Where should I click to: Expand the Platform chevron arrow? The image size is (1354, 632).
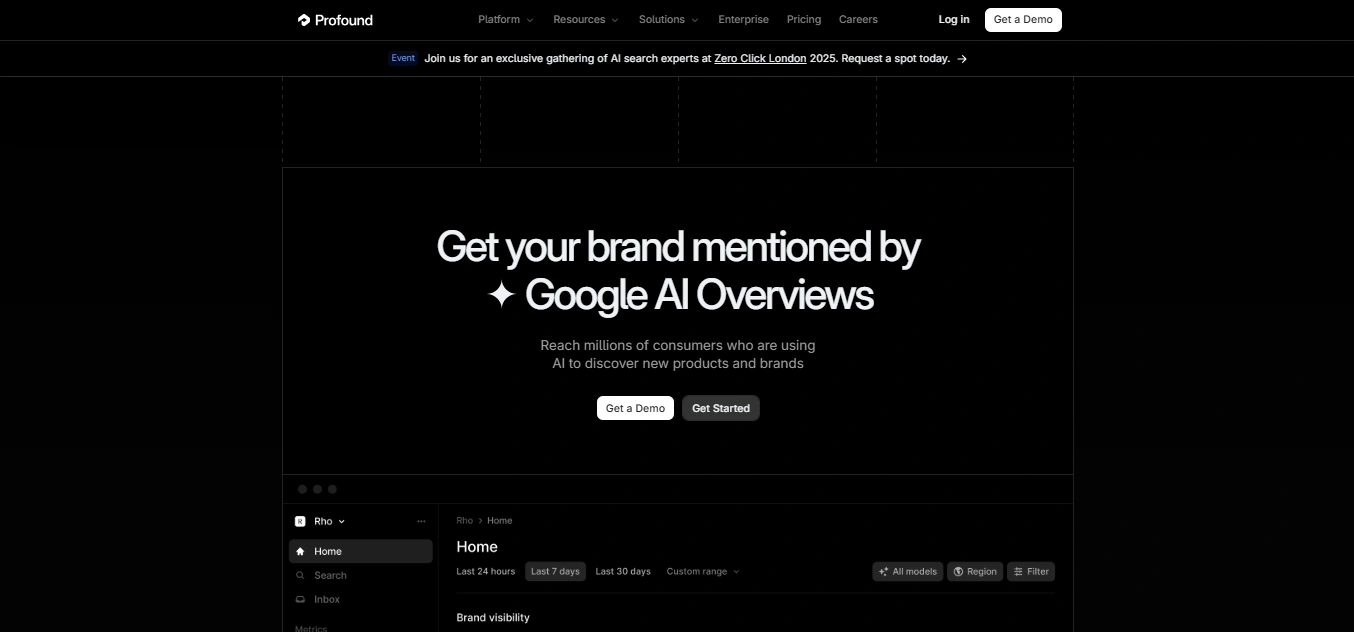tap(530, 20)
